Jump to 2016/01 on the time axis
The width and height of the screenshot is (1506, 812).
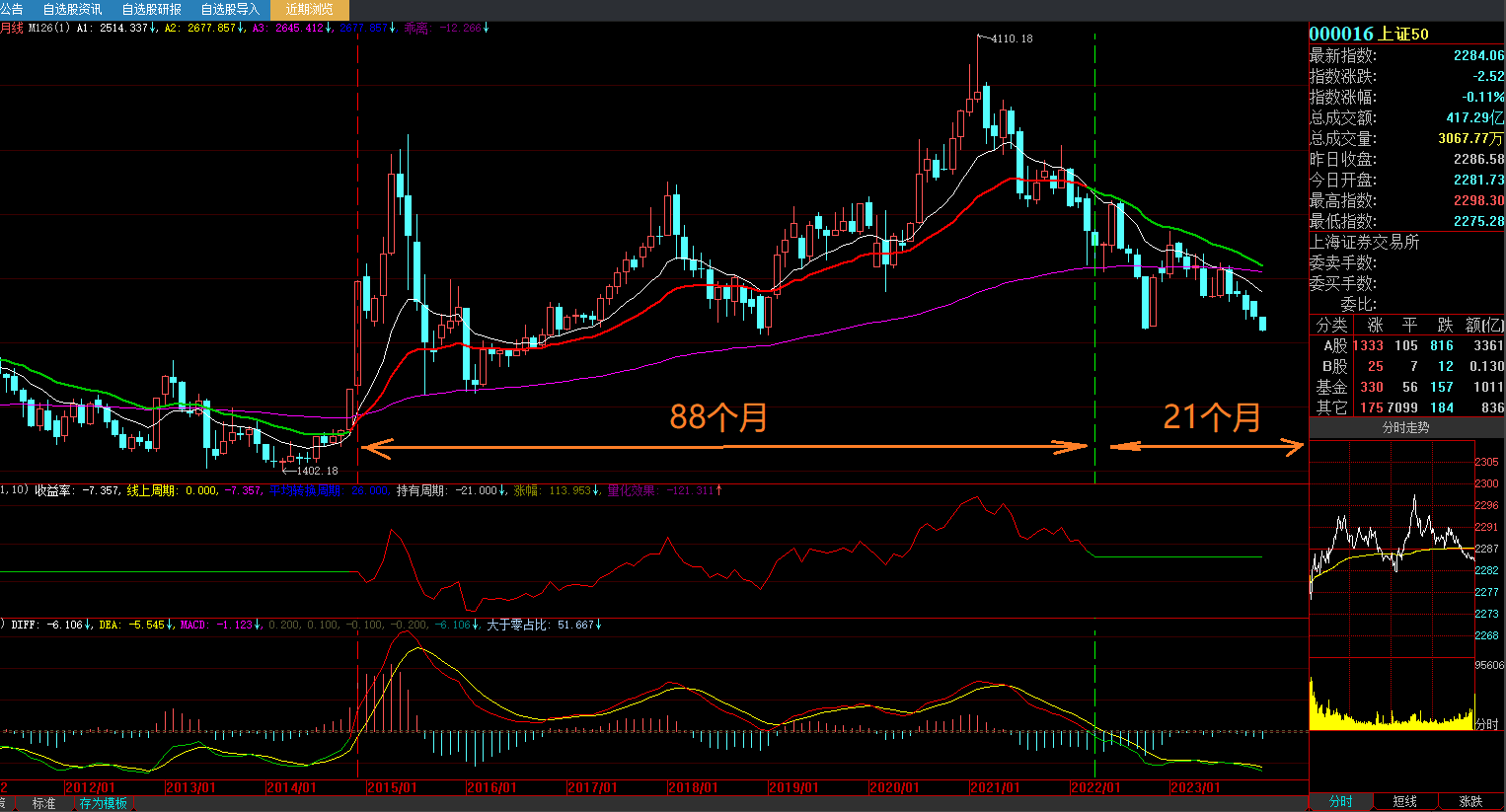[x=491, y=787]
